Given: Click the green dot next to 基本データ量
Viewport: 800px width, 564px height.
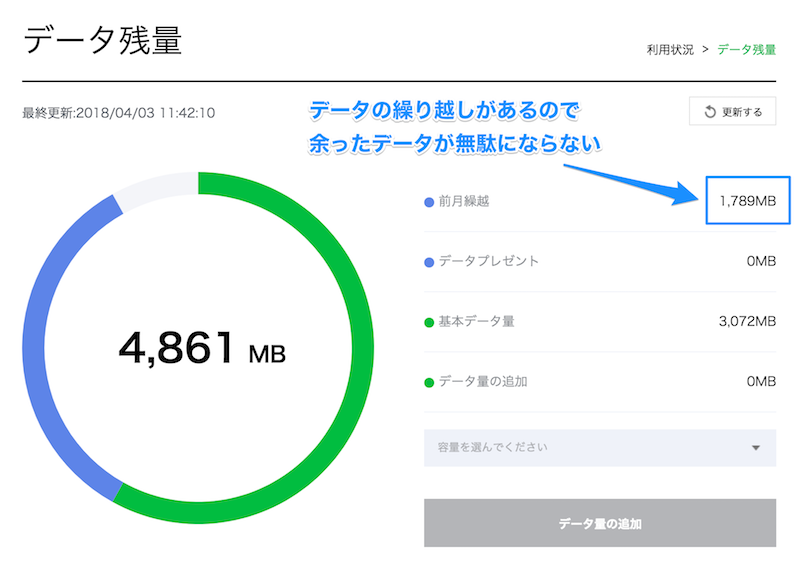Looking at the screenshot, I should click(x=429, y=323).
